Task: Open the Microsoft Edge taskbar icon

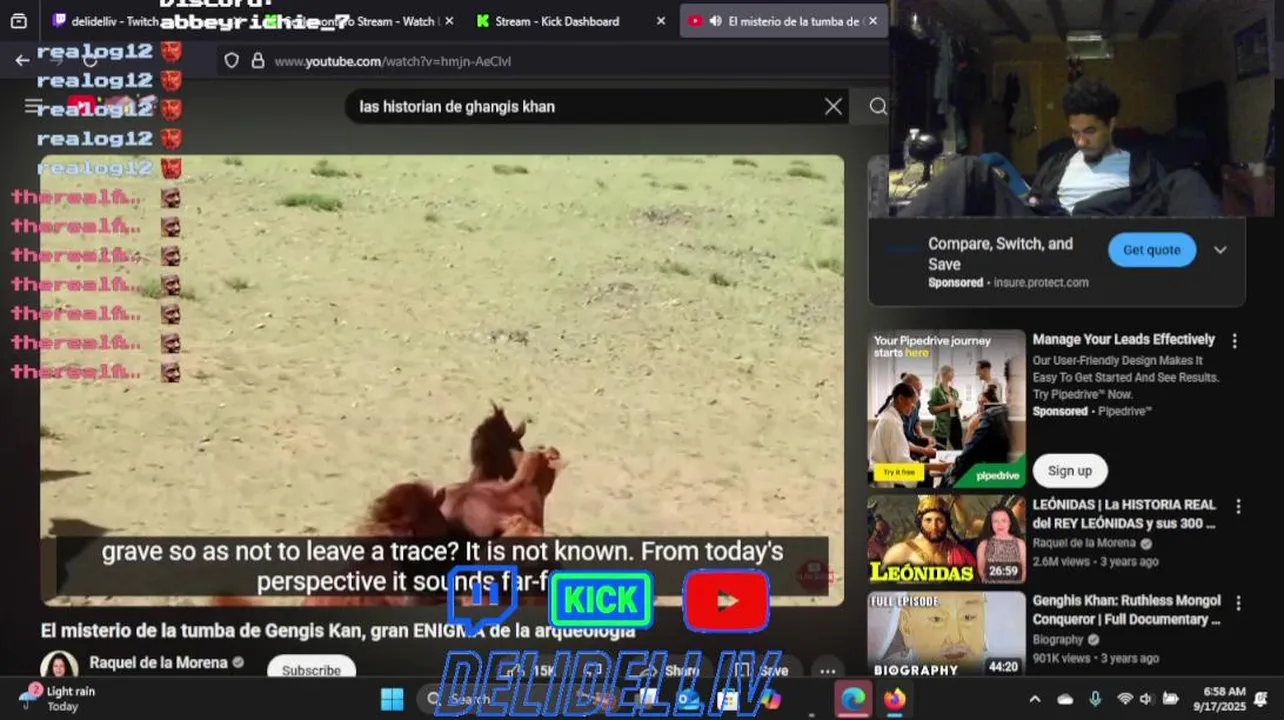Action: pos(853,699)
